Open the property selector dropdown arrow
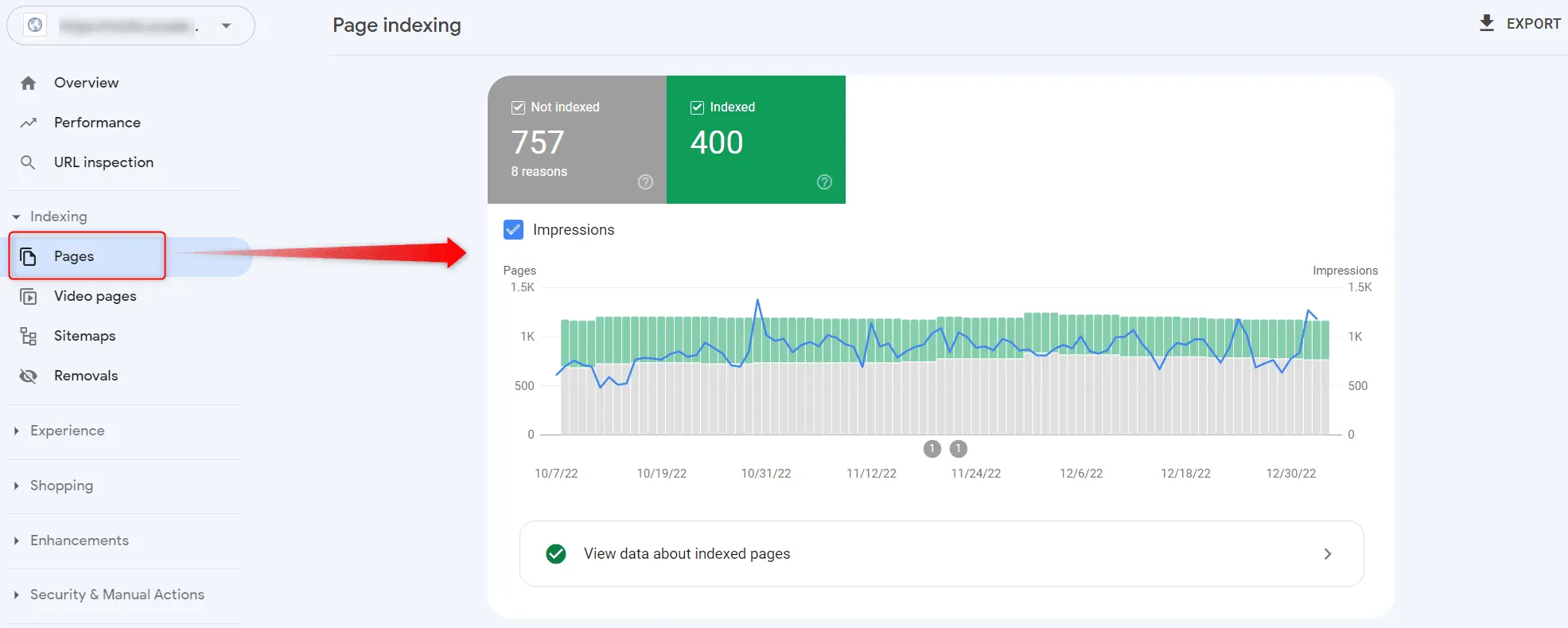Screen dimensions: 1568x628 (227, 25)
